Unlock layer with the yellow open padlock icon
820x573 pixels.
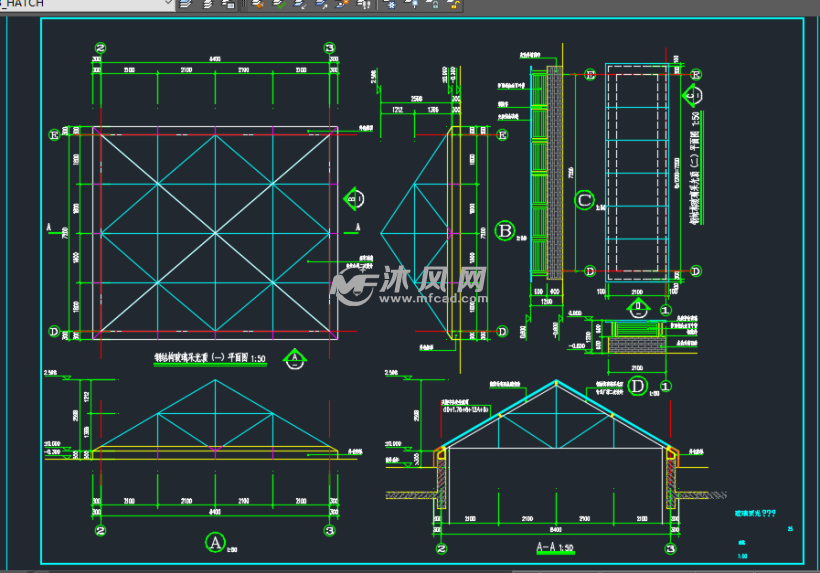(x=455, y=4)
